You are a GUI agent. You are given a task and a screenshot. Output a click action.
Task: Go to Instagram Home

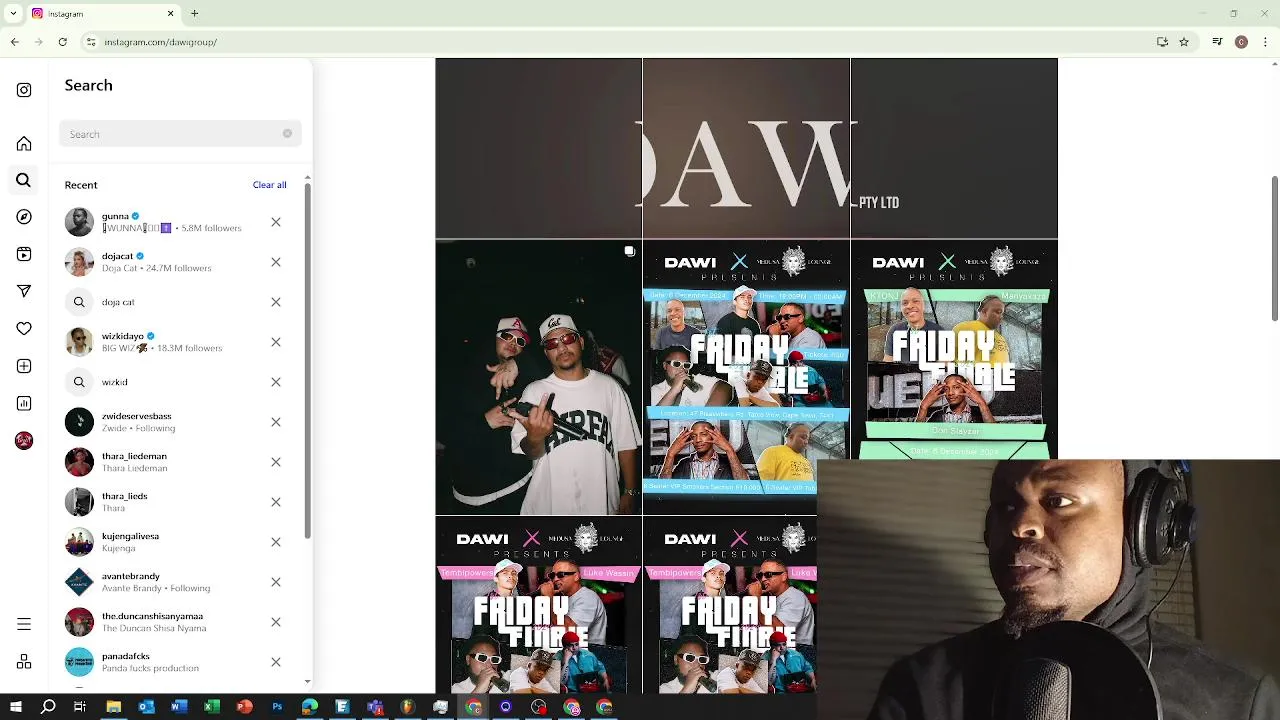click(x=24, y=144)
